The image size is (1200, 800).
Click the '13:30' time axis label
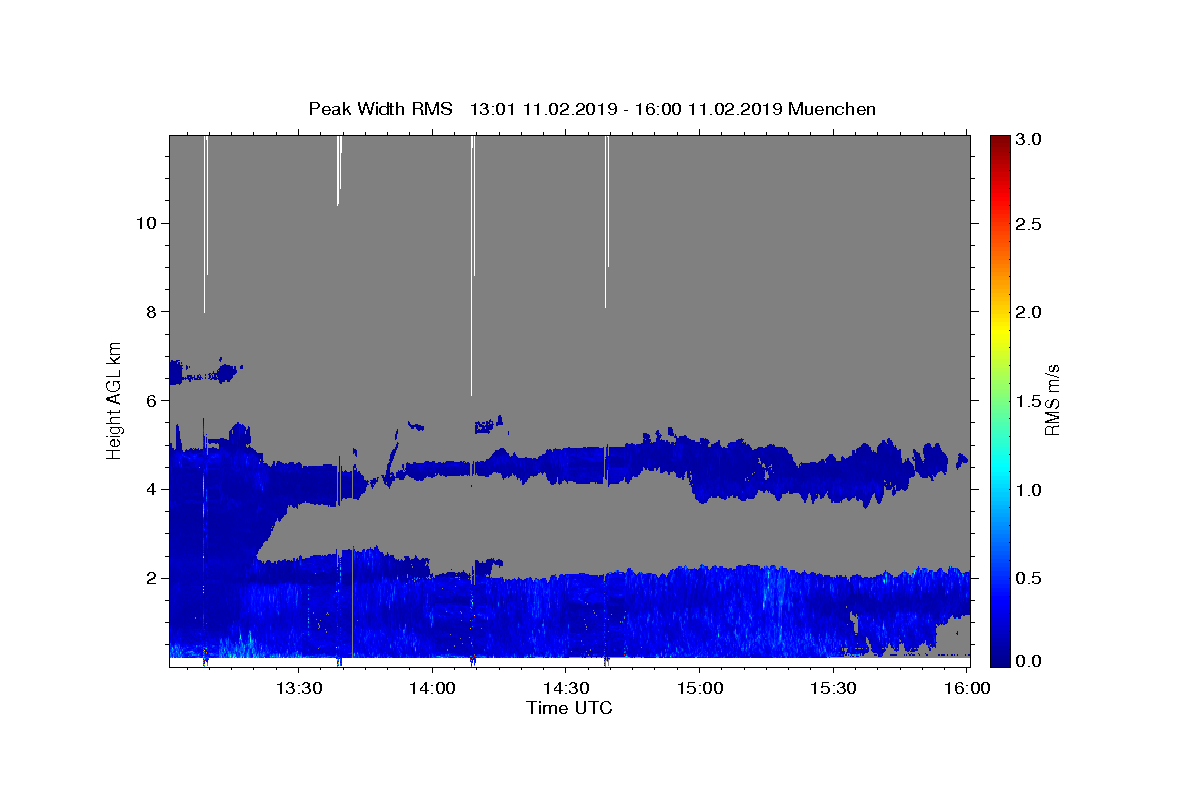tap(299, 688)
